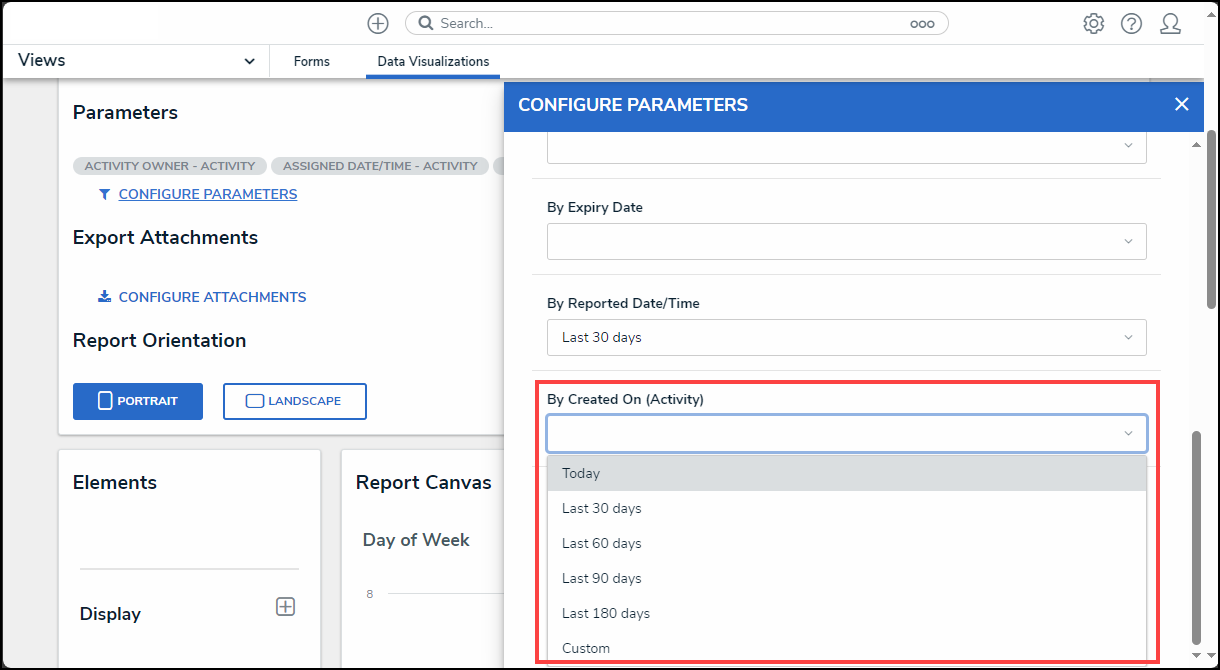Switch to the Data Visualizations tab
The image size is (1220, 670).
[433, 61]
